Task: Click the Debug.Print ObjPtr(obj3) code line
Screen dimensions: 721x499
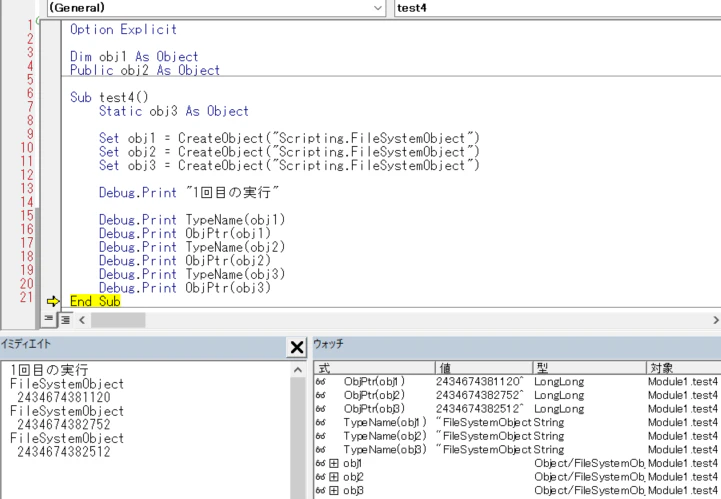Action: tap(185, 288)
